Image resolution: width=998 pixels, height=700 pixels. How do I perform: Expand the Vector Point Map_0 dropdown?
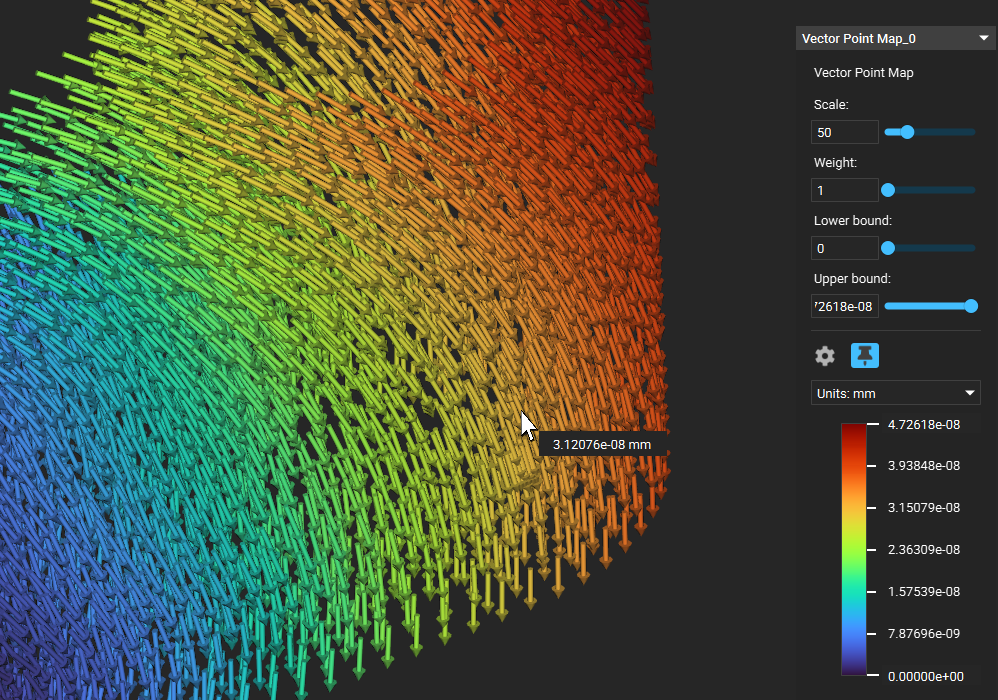coord(894,38)
